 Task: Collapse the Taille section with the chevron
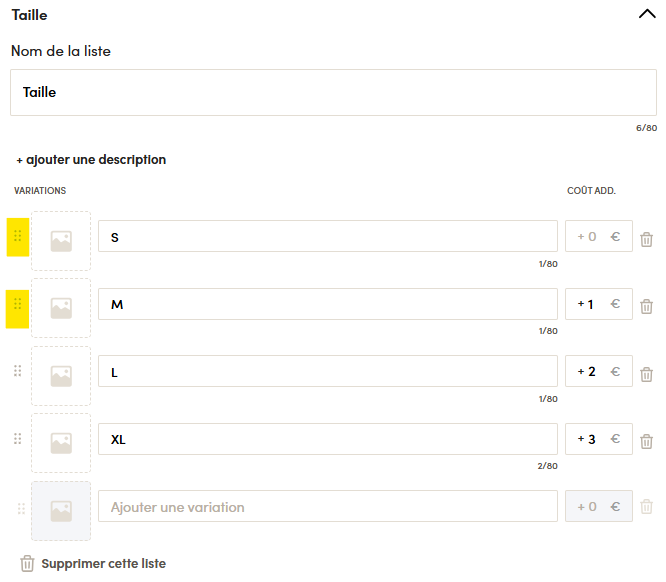(x=647, y=14)
